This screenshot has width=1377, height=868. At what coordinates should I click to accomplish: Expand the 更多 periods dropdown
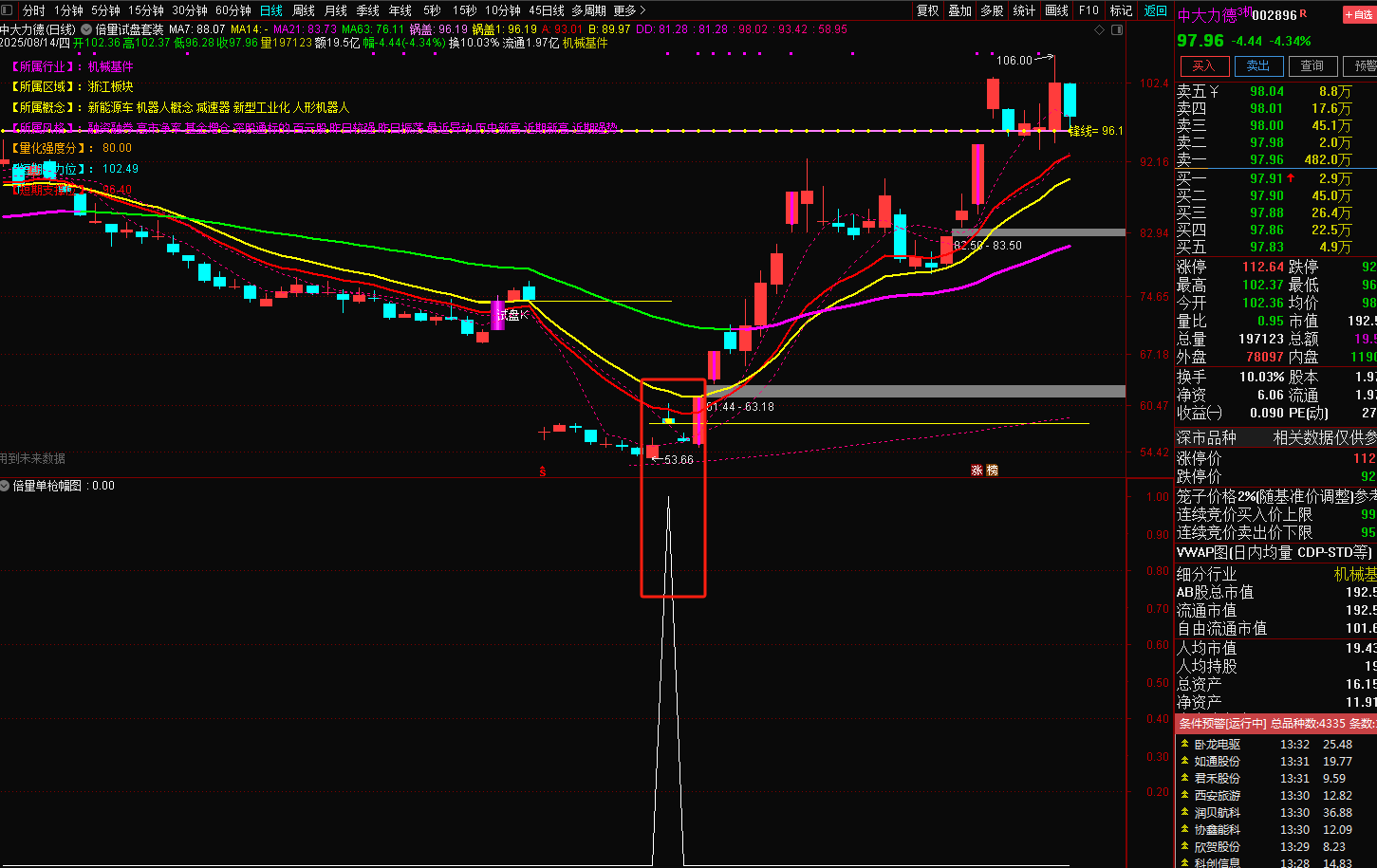[x=629, y=10]
